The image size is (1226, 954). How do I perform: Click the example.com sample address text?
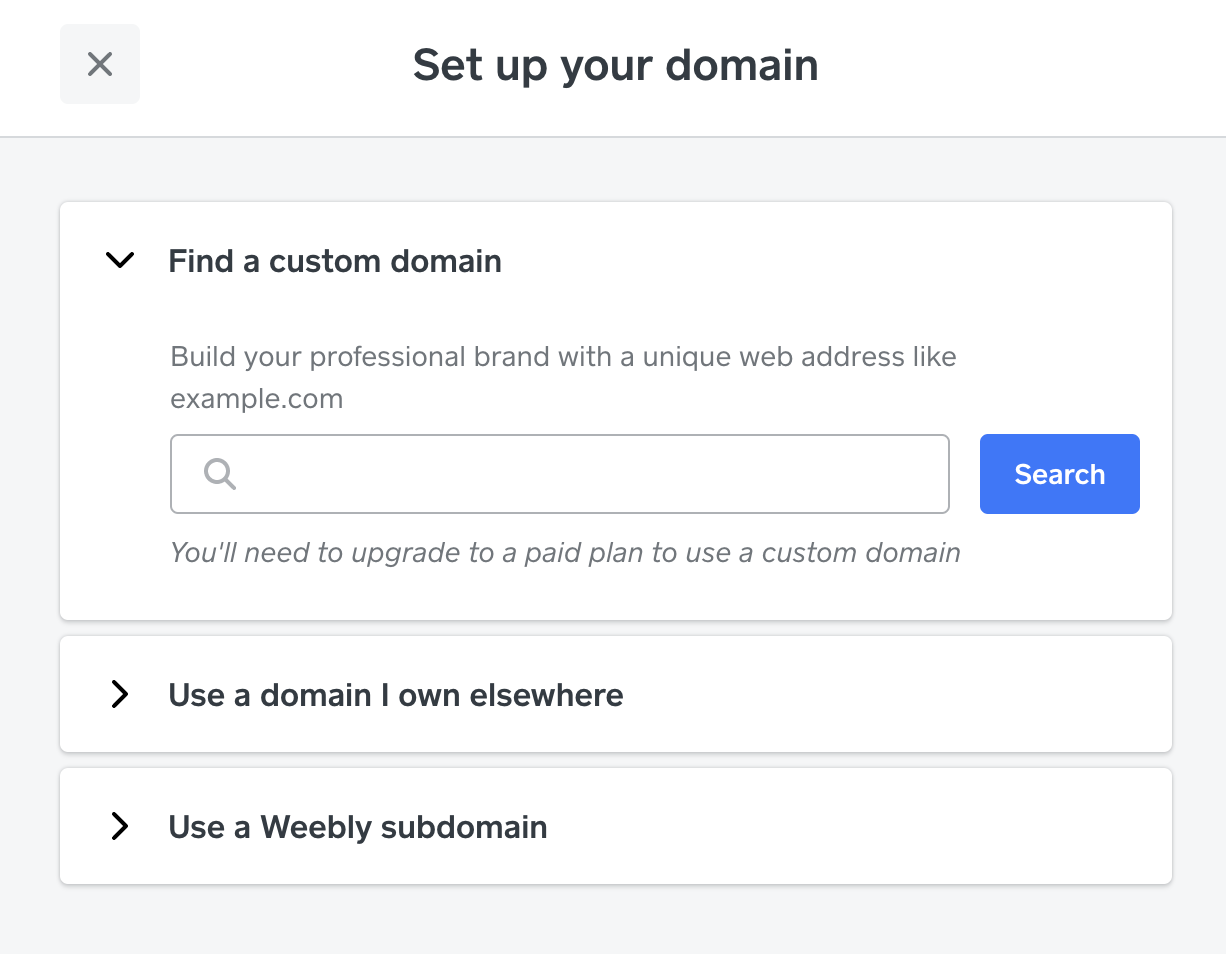pyautogui.click(x=257, y=399)
